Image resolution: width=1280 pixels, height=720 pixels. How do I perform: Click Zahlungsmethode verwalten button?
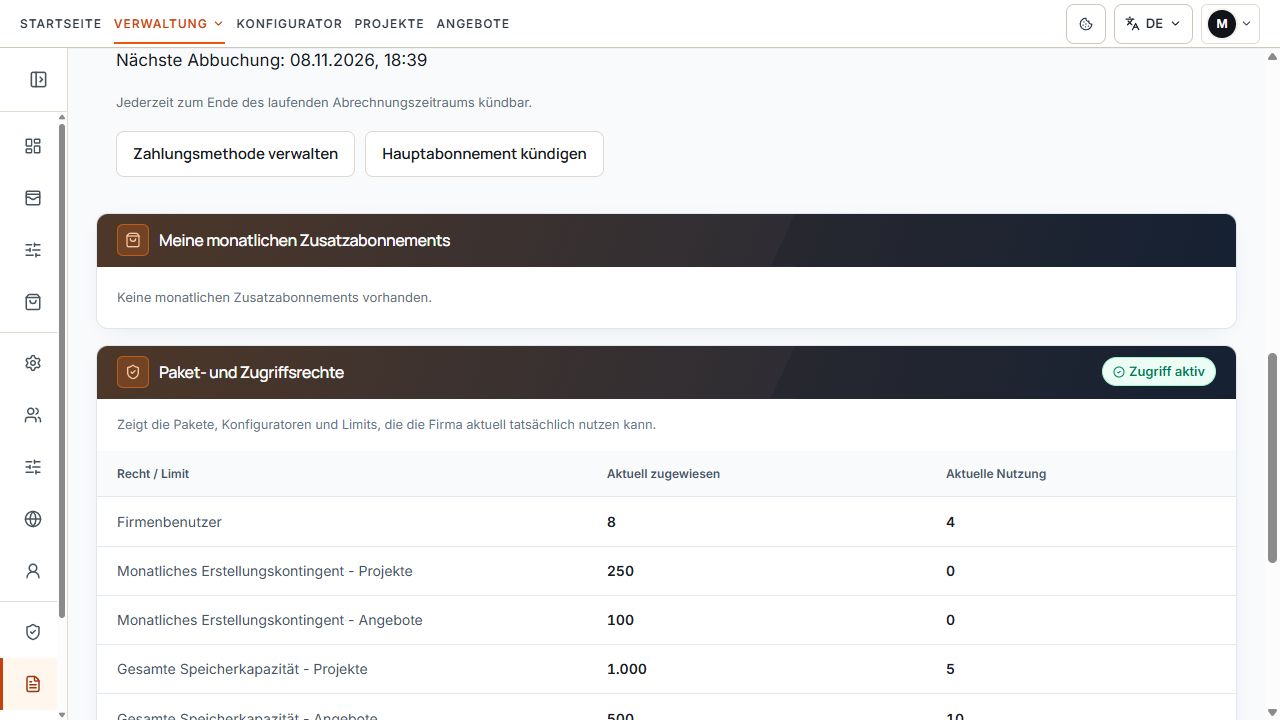[235, 154]
